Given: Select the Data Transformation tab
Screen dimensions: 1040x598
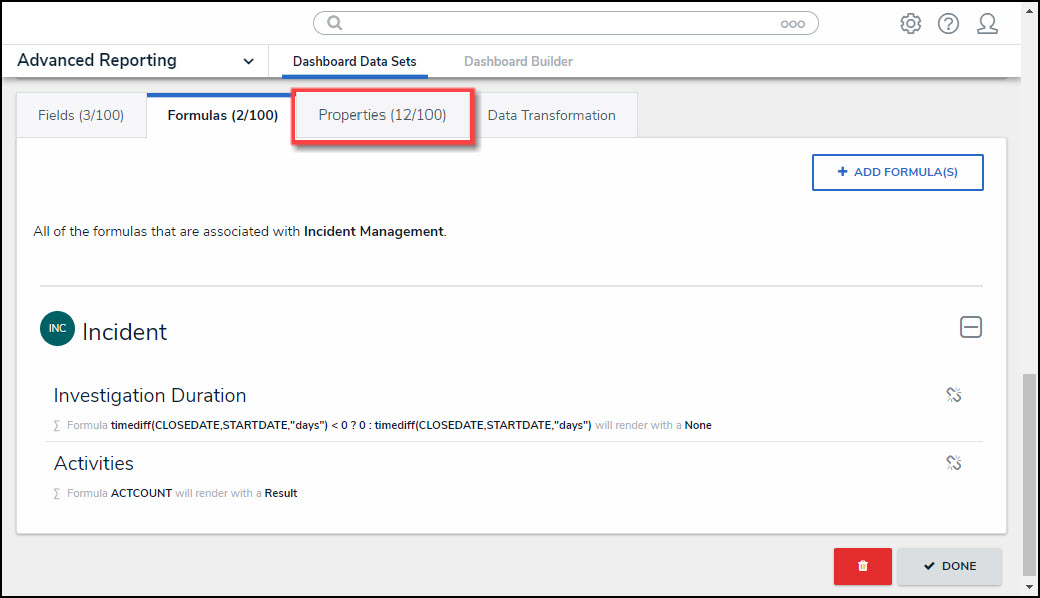Looking at the screenshot, I should [551, 115].
